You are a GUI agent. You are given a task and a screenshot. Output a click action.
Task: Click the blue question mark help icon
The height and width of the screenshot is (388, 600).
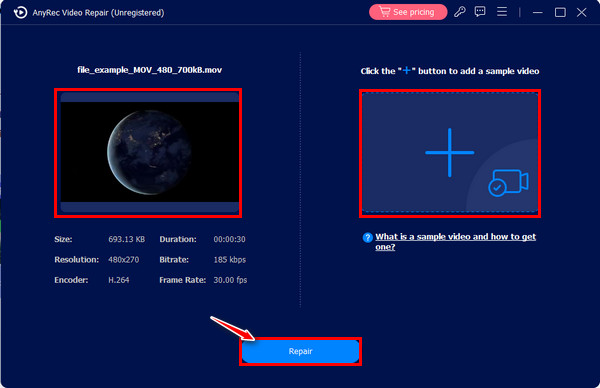pyautogui.click(x=367, y=238)
